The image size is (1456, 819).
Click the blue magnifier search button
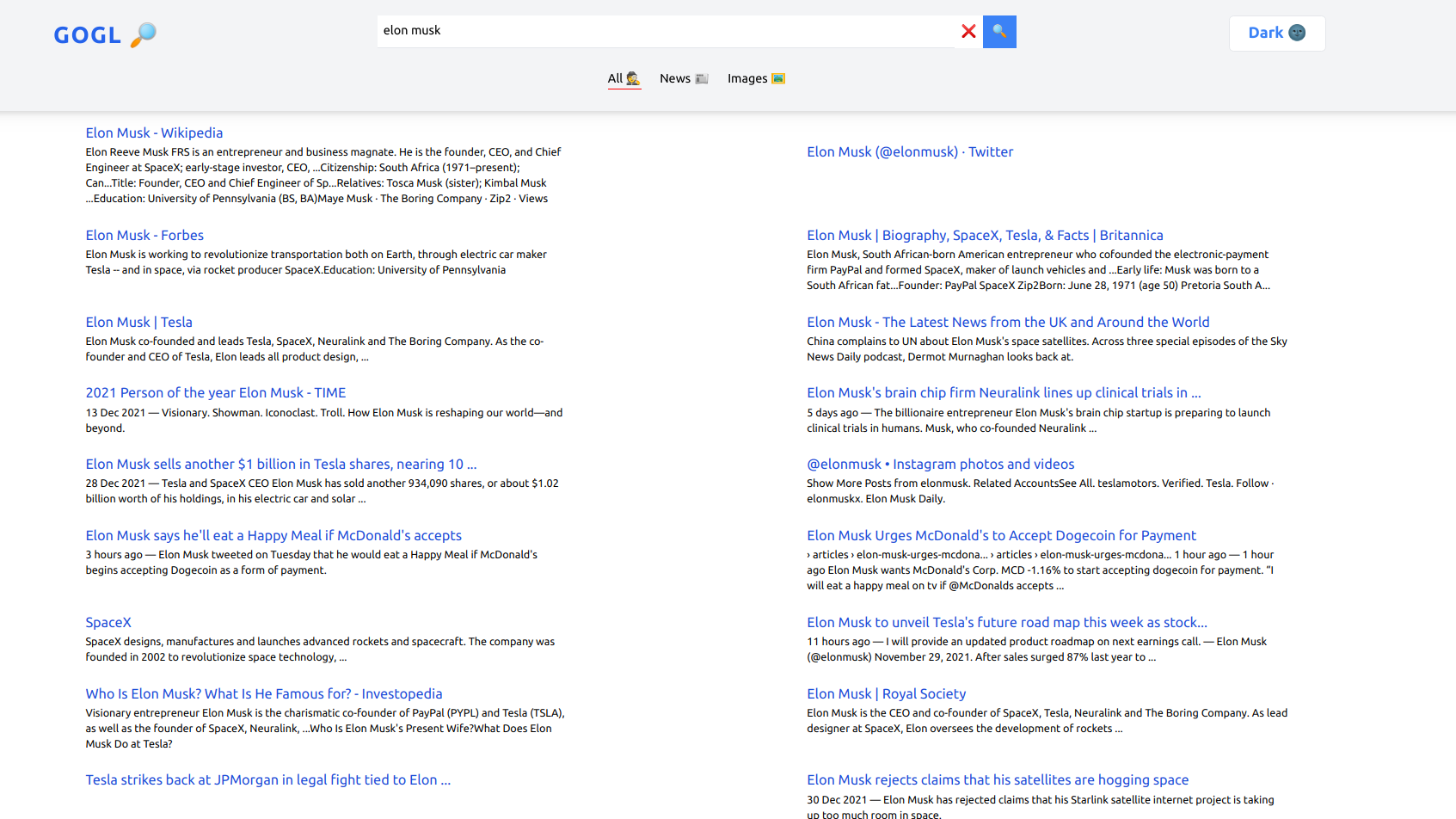[999, 32]
